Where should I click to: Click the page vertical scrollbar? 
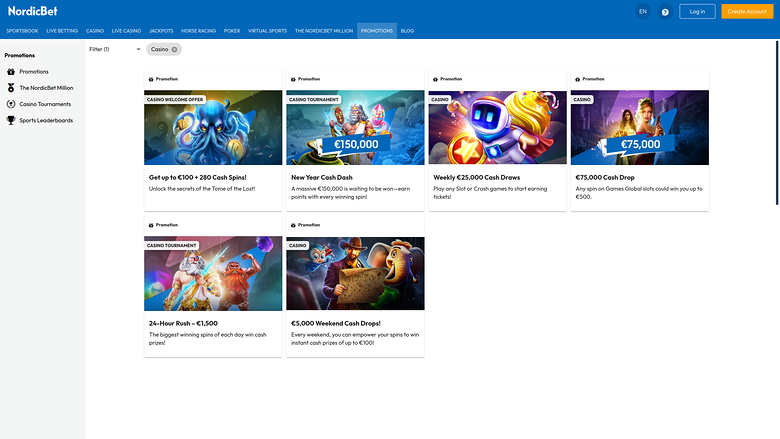tap(777, 120)
